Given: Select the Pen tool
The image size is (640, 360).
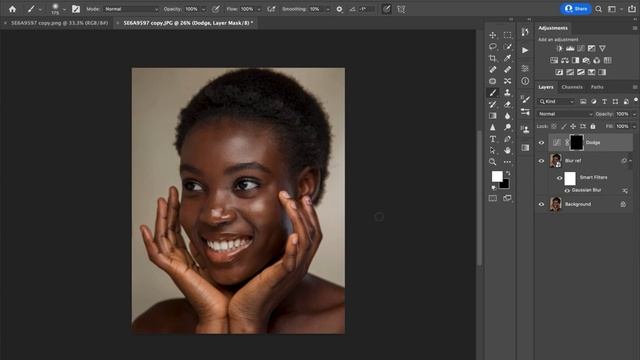Looking at the screenshot, I should 507,139.
